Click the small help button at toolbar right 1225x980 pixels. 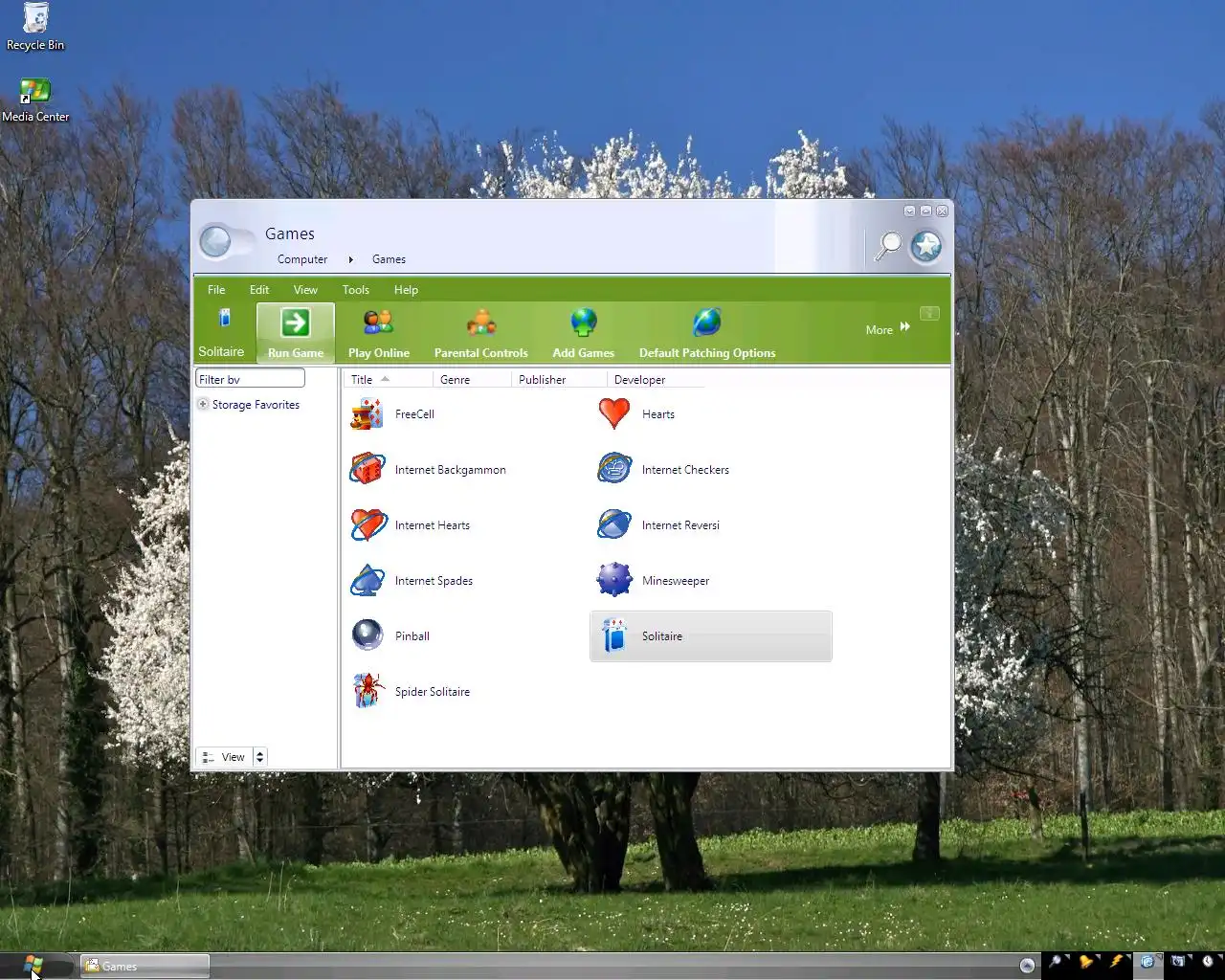pos(929,313)
